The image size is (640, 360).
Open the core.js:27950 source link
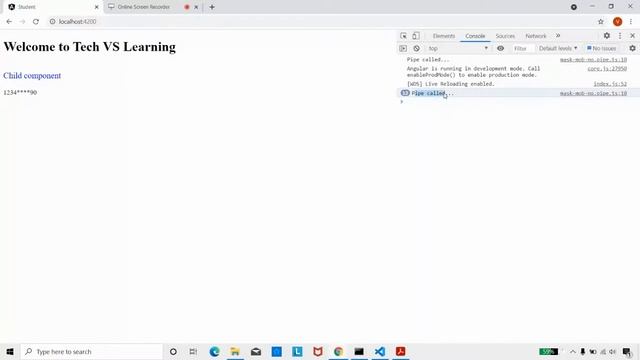click(x=607, y=69)
